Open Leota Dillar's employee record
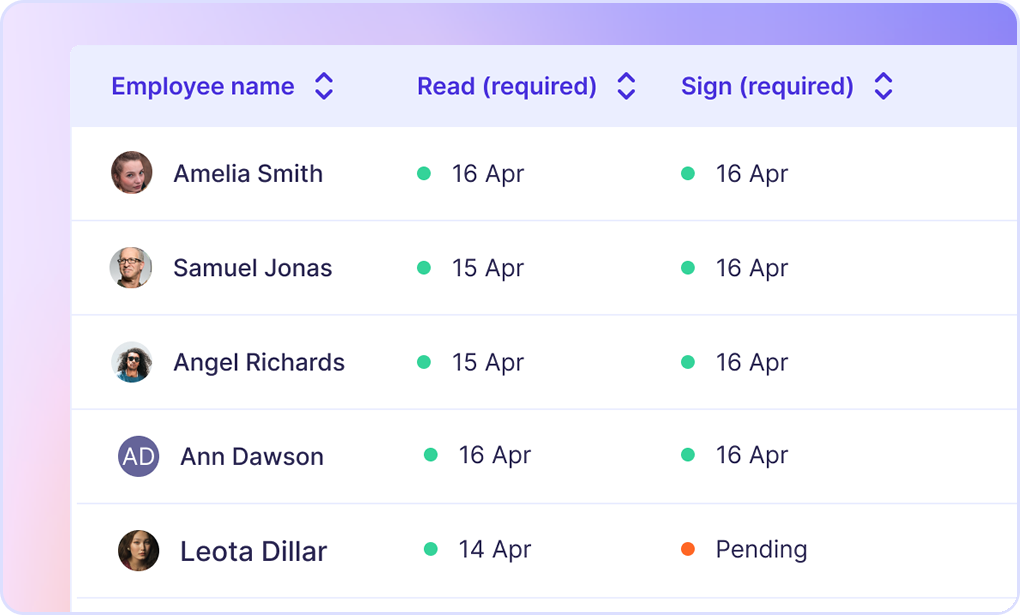1020x615 pixels. [x=253, y=551]
